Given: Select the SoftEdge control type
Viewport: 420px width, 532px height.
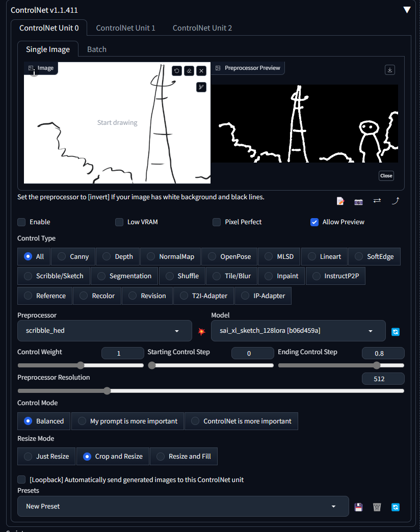Looking at the screenshot, I should tap(375, 256).
